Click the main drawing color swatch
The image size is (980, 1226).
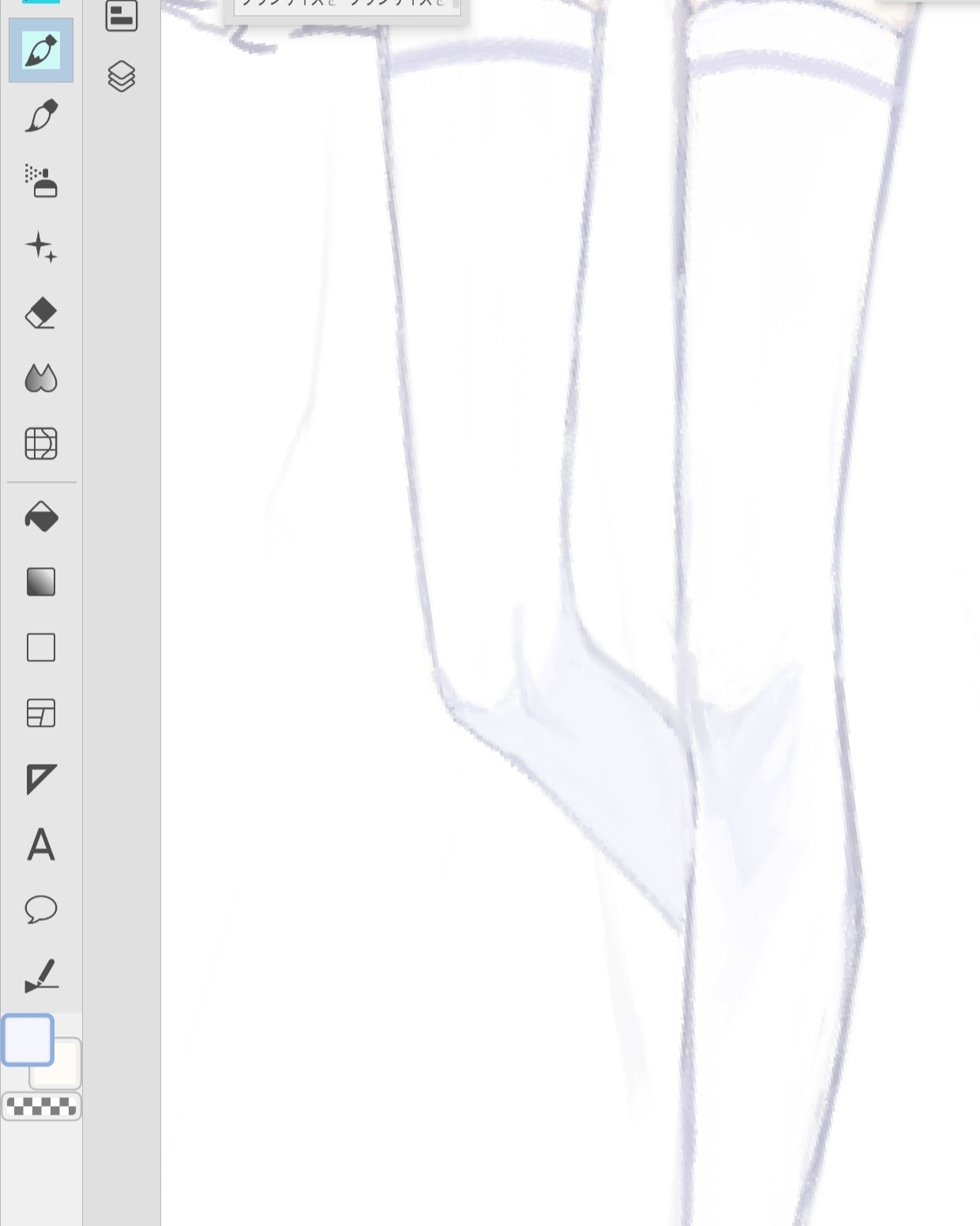[28, 1040]
